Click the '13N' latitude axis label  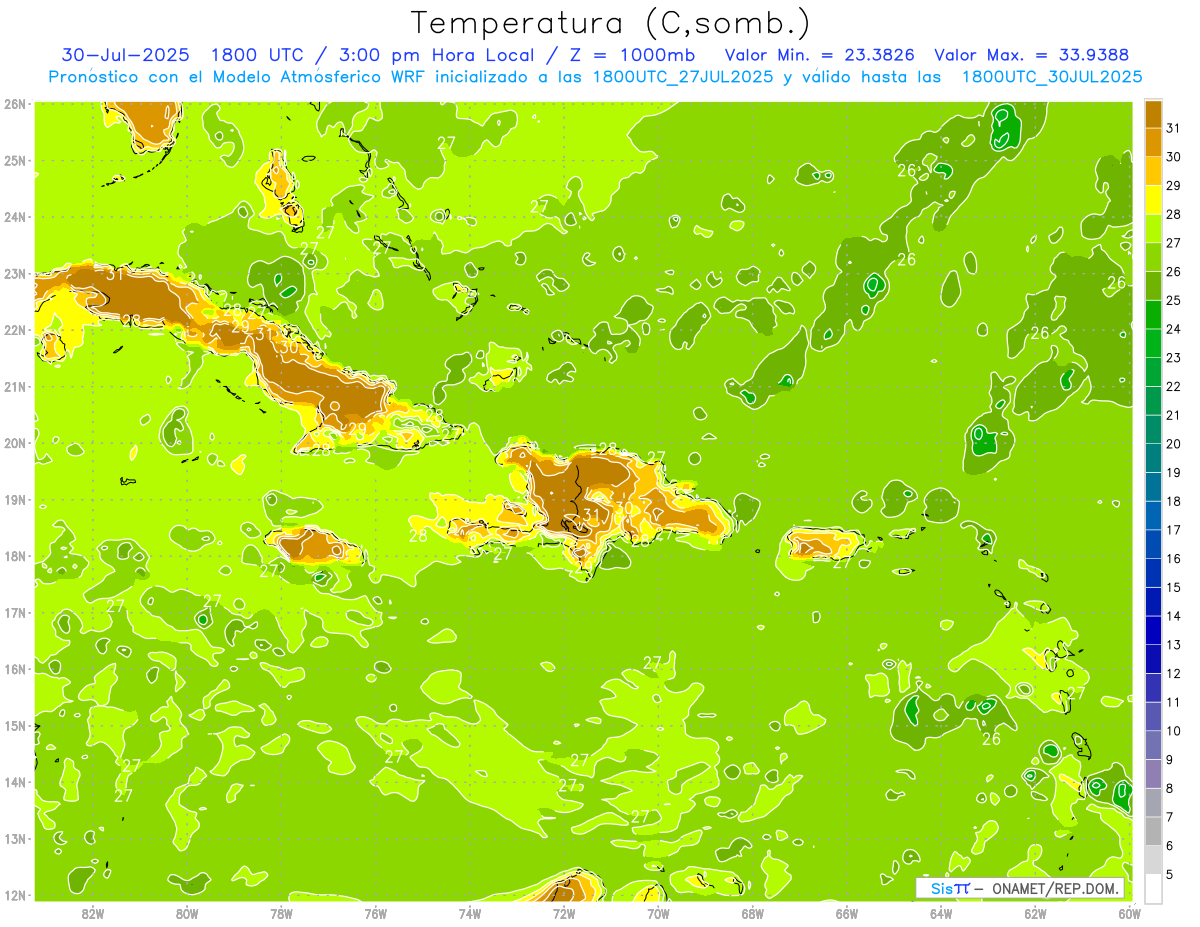[x=14, y=838]
